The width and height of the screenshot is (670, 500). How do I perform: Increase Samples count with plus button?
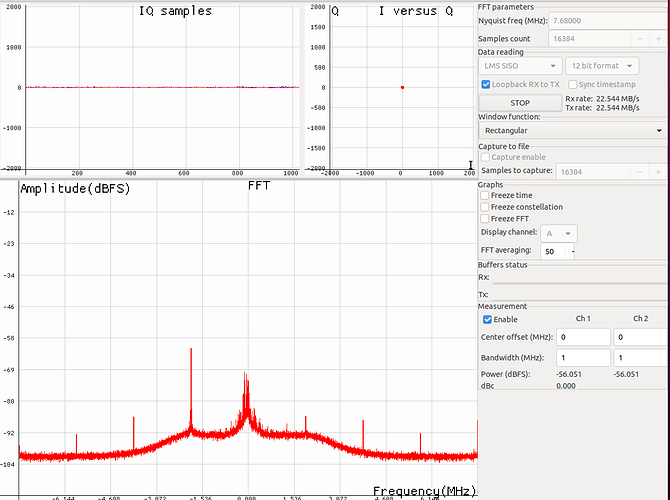[x=658, y=38]
